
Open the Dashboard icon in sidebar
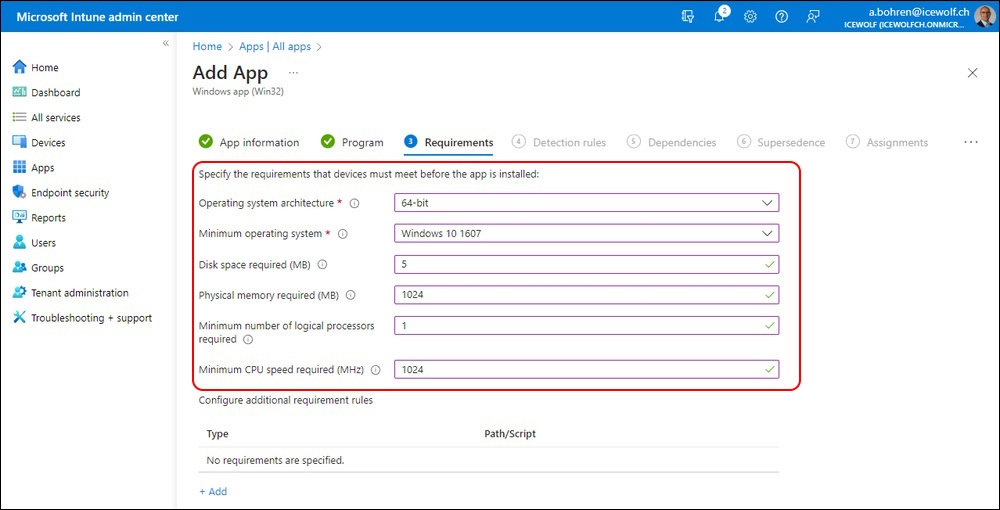[20, 92]
